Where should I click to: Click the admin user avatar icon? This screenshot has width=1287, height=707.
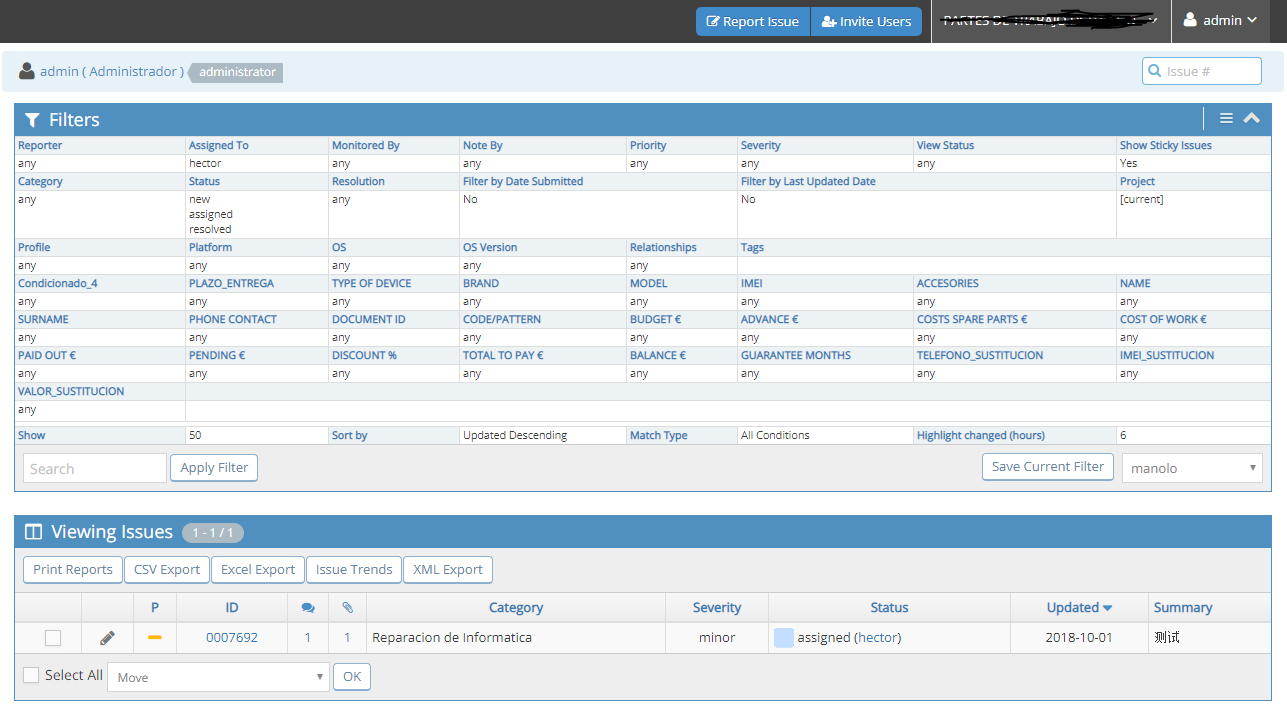point(27,72)
